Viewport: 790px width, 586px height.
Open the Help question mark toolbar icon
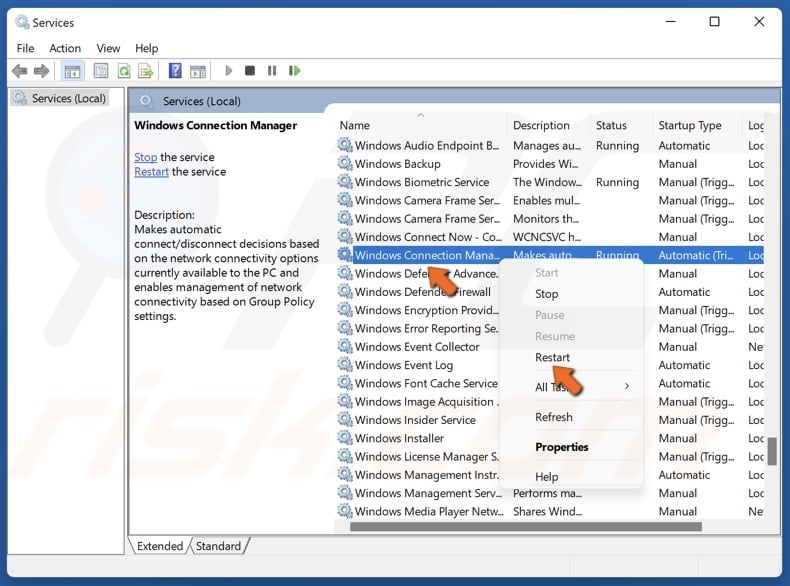175,71
